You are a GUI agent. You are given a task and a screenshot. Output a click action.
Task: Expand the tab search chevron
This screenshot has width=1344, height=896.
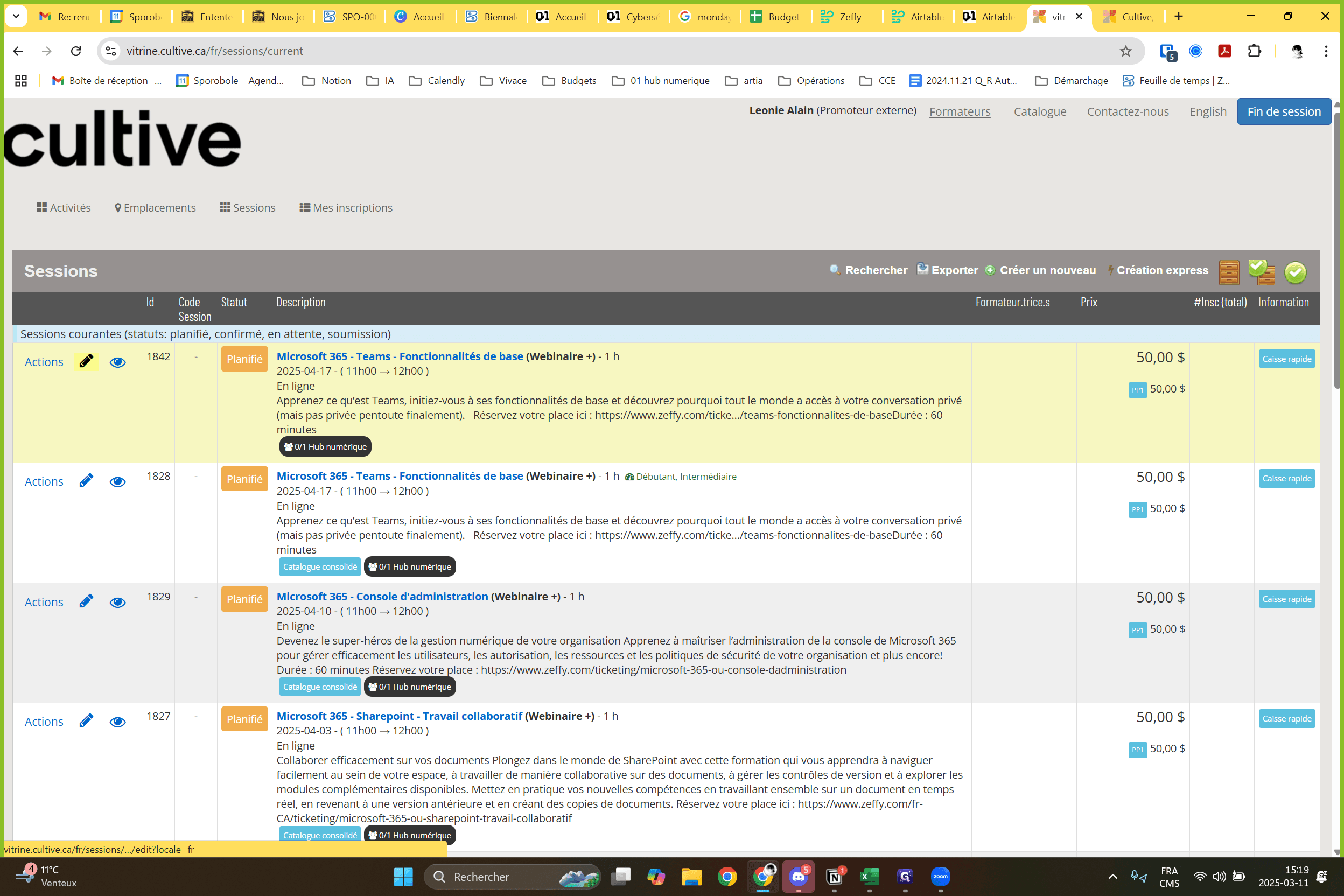click(16, 16)
